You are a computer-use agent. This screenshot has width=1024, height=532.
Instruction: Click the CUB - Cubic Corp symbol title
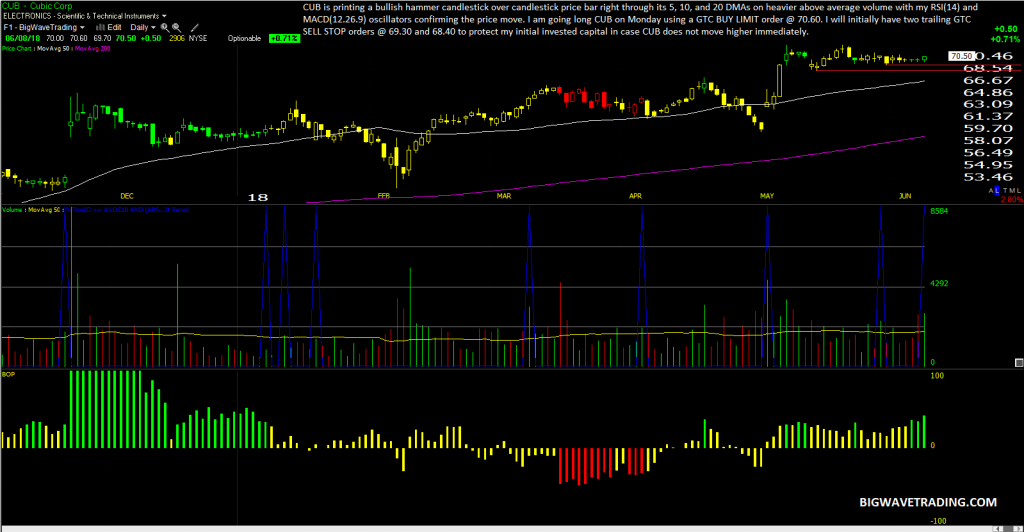point(37,6)
